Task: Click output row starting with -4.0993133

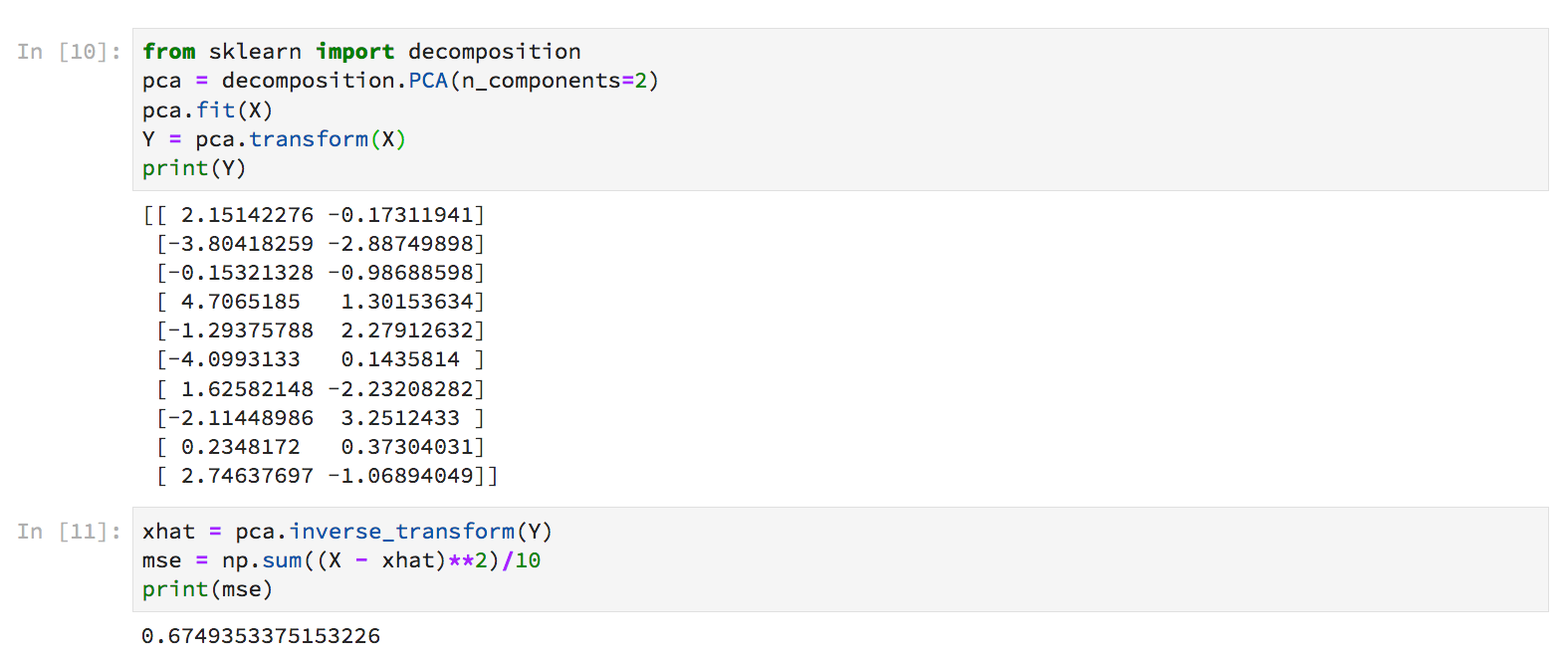Action: (320, 359)
